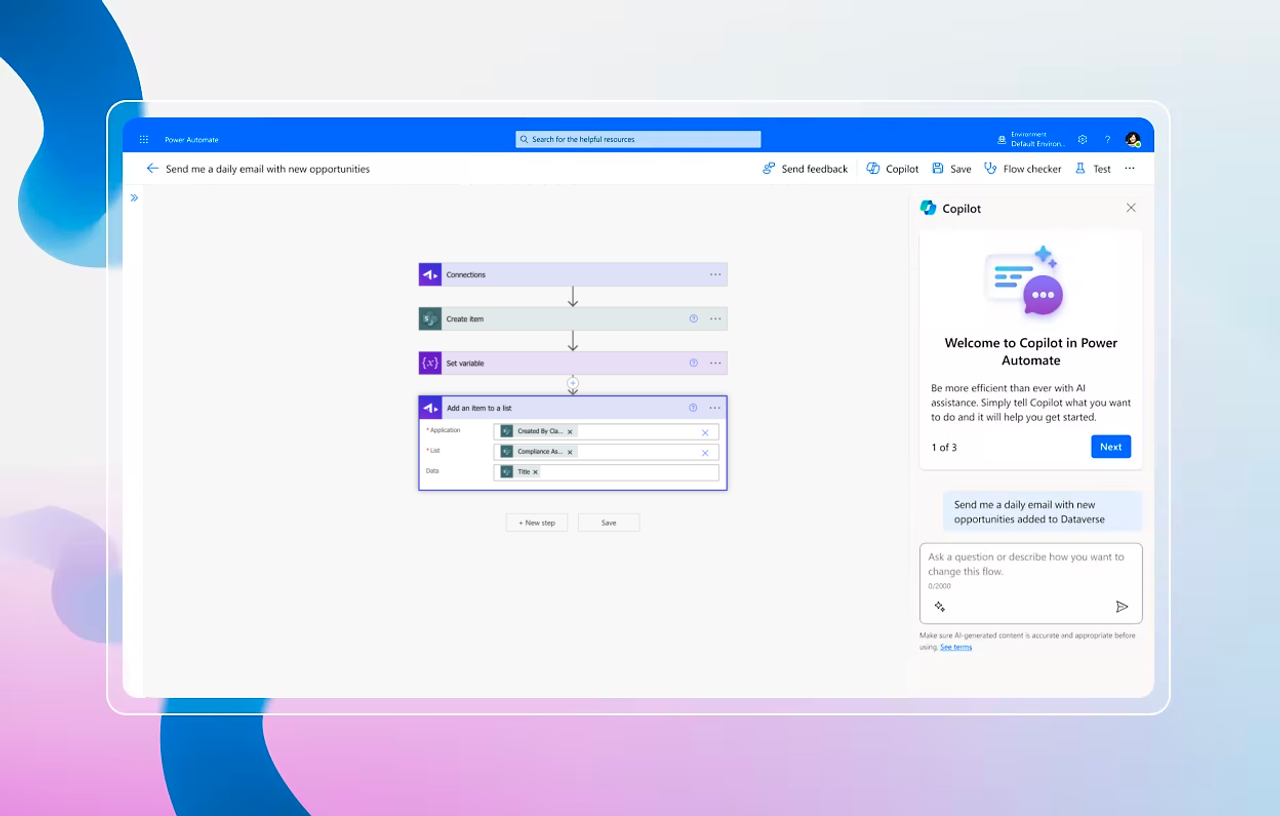Click the Save button below the flow

pyautogui.click(x=609, y=523)
